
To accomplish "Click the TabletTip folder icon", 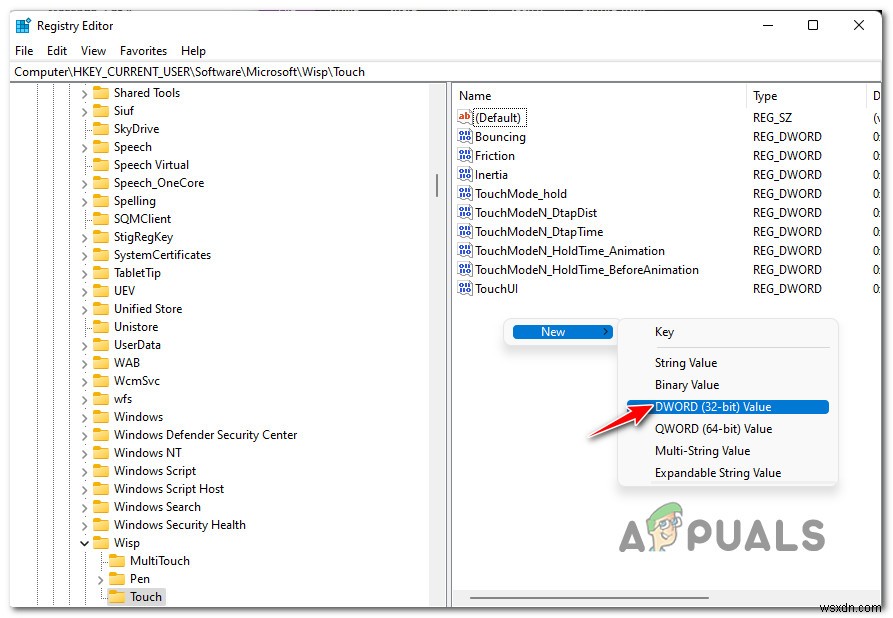I will coord(101,272).
